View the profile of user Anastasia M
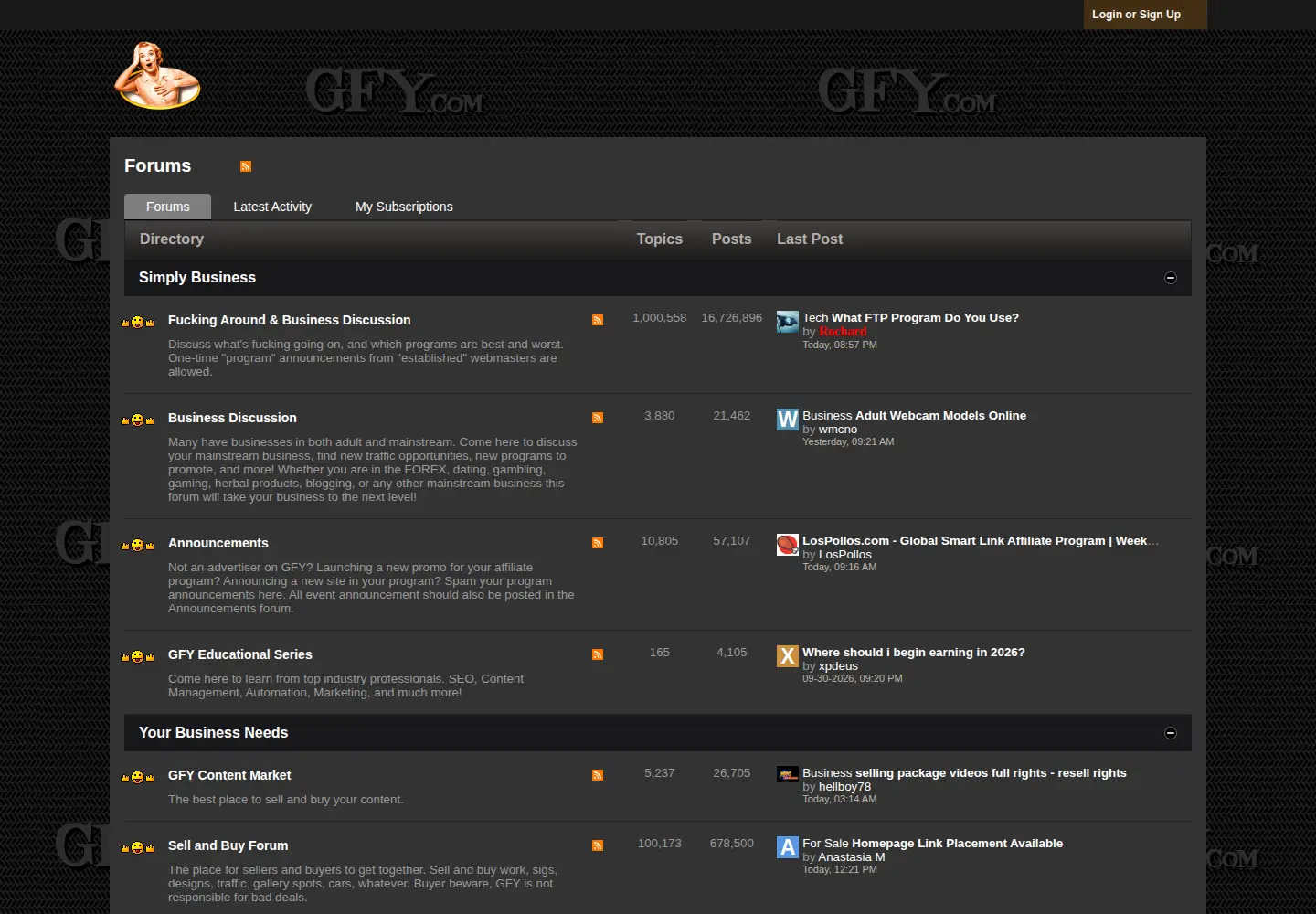 pos(852,857)
